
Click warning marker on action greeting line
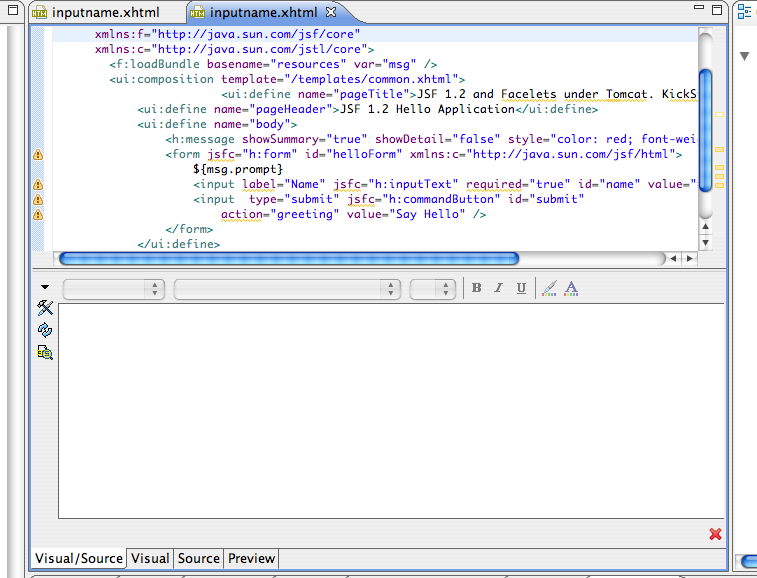(x=38, y=214)
